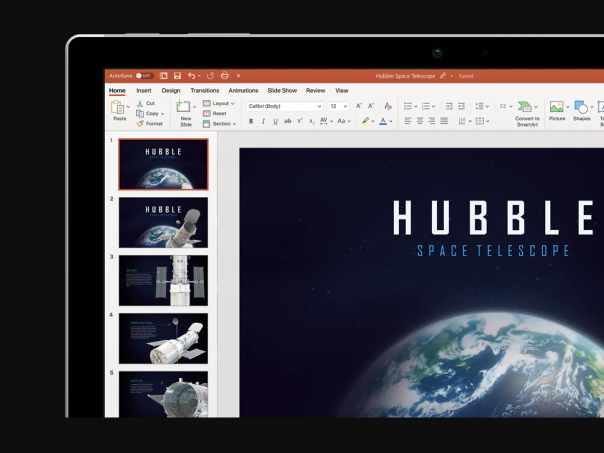Switch to the View tab
The height and width of the screenshot is (453, 604).
click(x=342, y=91)
